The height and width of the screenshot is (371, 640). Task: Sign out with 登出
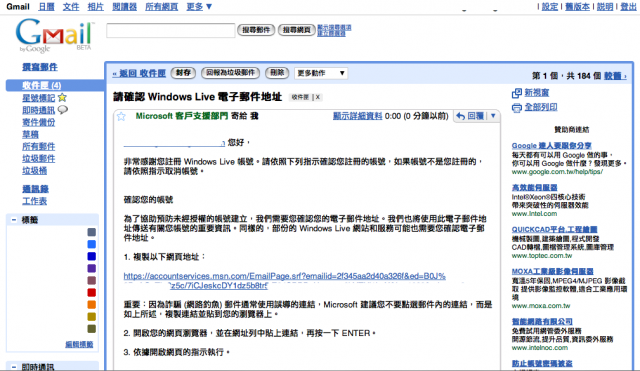pos(628,7)
